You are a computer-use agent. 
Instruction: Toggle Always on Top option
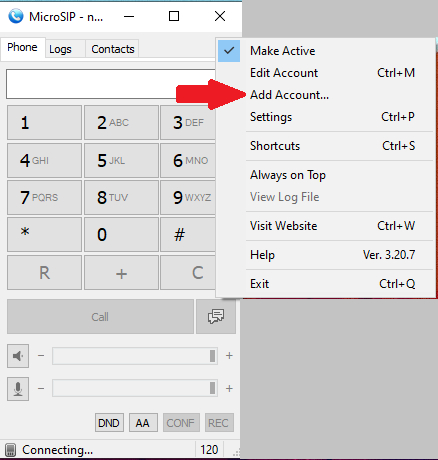pyautogui.click(x=326, y=175)
